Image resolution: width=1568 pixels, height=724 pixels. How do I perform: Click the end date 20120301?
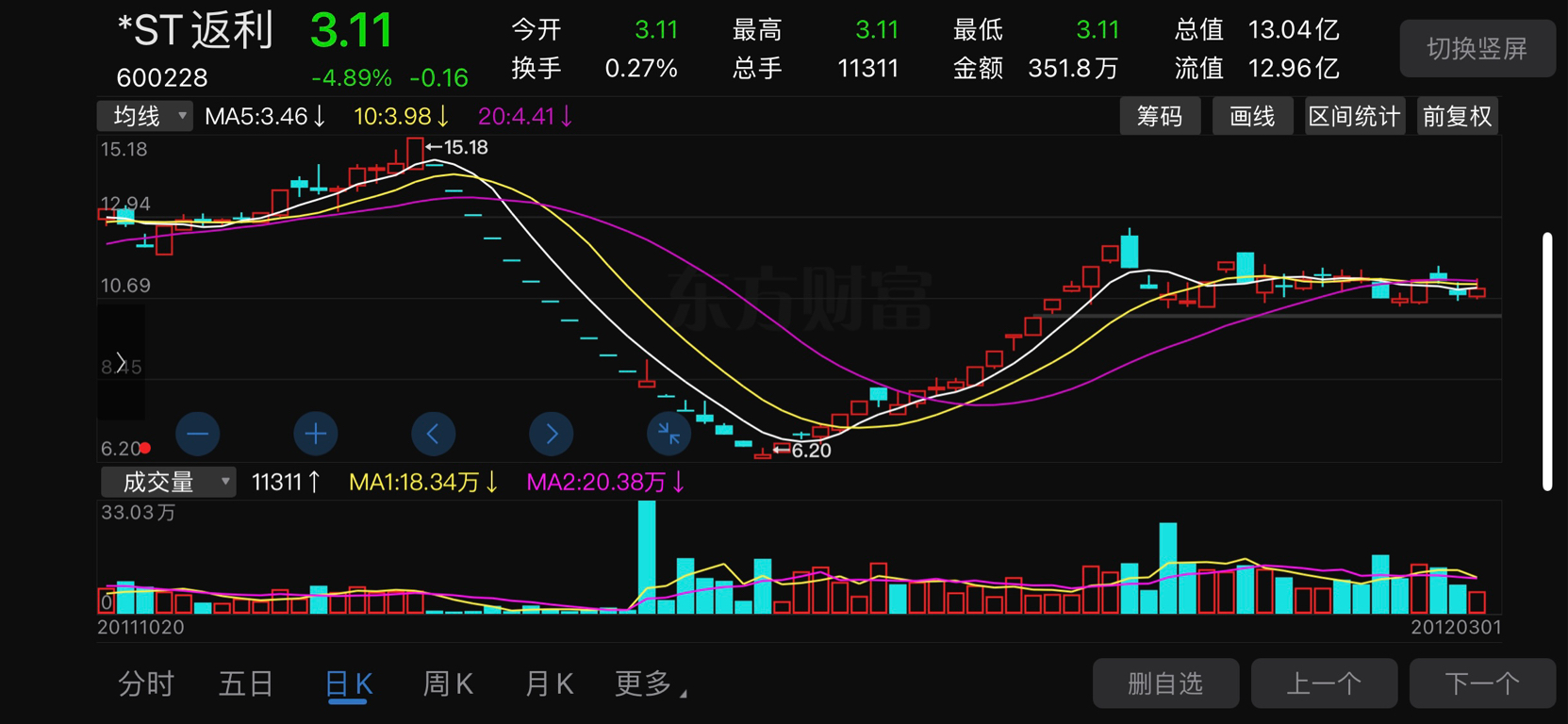click(1456, 627)
